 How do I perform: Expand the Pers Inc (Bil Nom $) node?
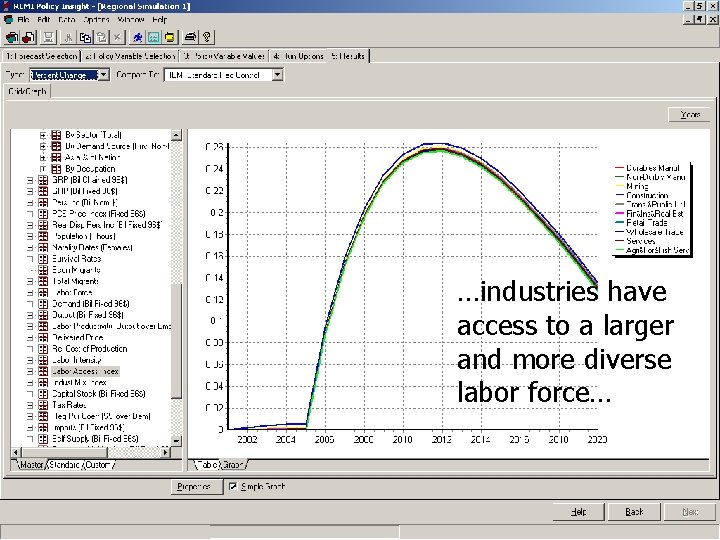[30, 202]
